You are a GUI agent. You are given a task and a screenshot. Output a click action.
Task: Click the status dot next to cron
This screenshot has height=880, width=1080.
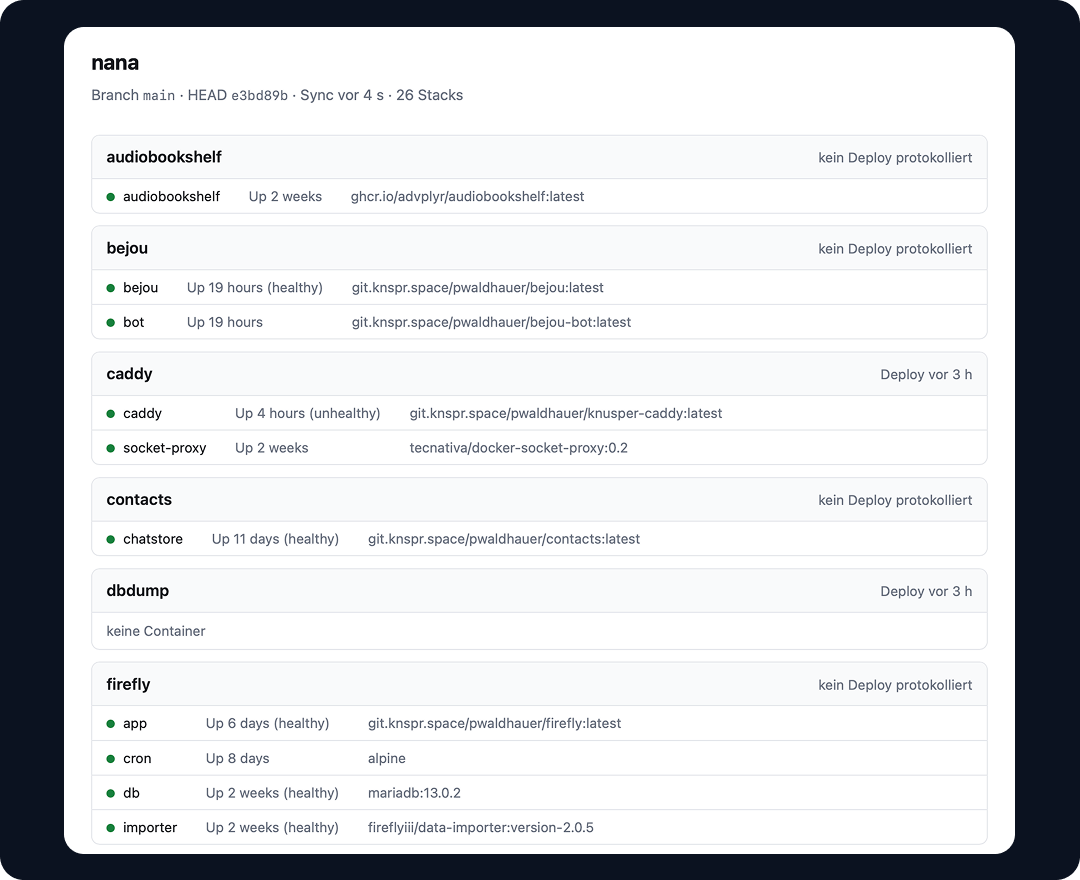pos(110,759)
